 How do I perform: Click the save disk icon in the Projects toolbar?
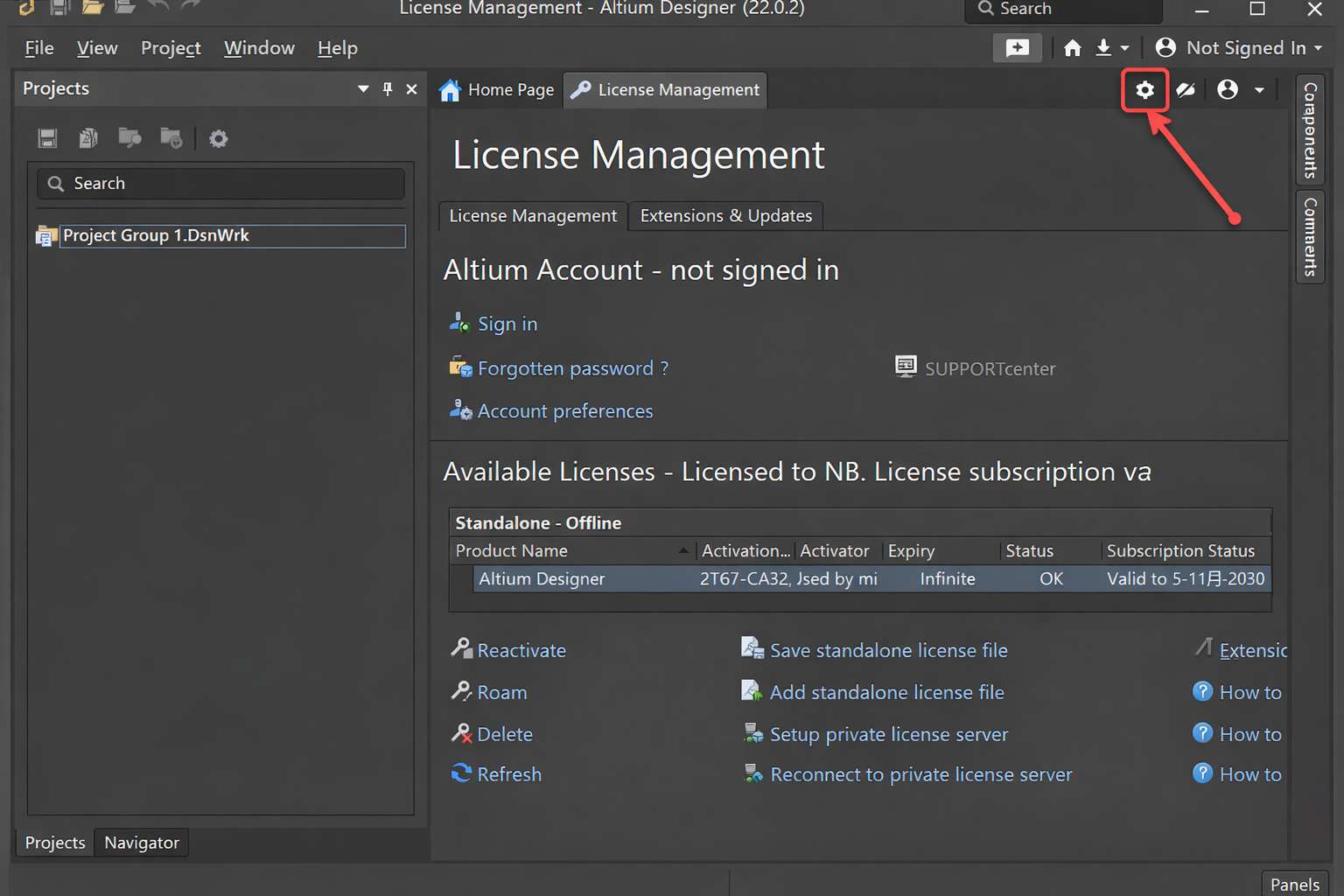47,138
